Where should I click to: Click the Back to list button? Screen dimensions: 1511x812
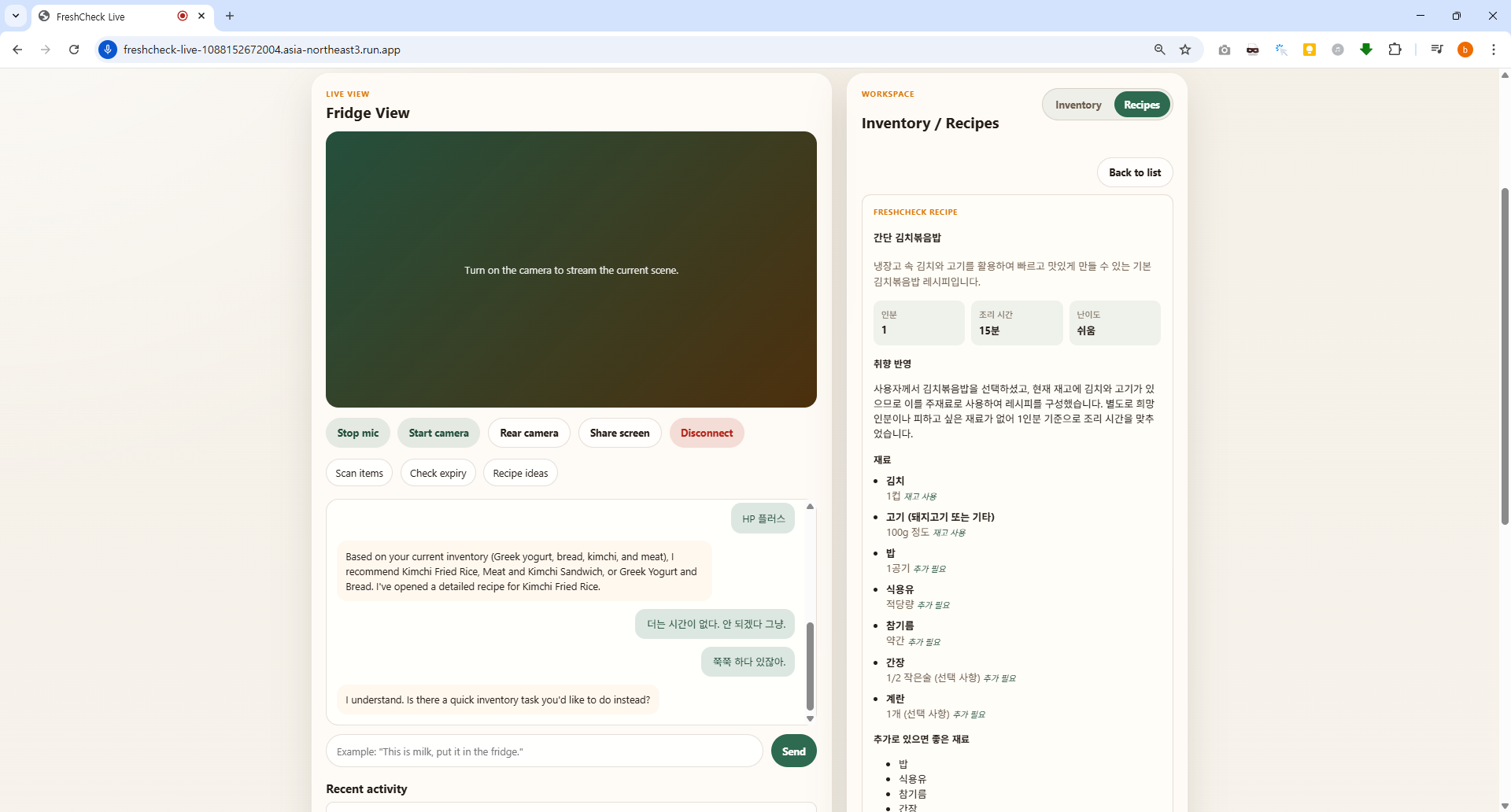1135,172
